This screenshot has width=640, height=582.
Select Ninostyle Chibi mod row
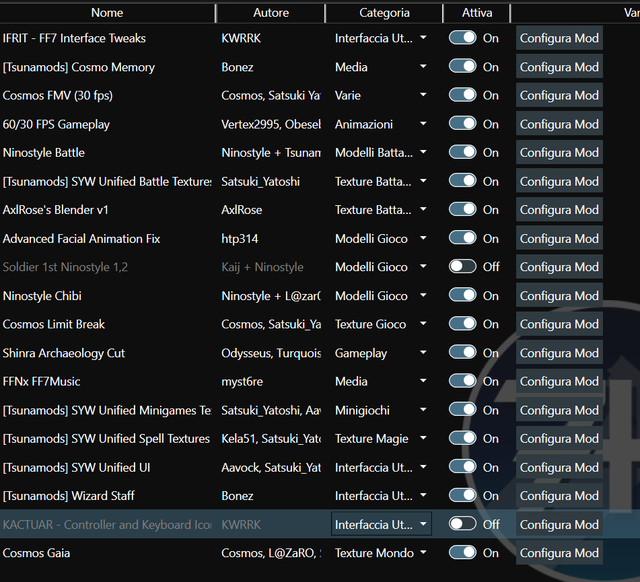[42, 295]
